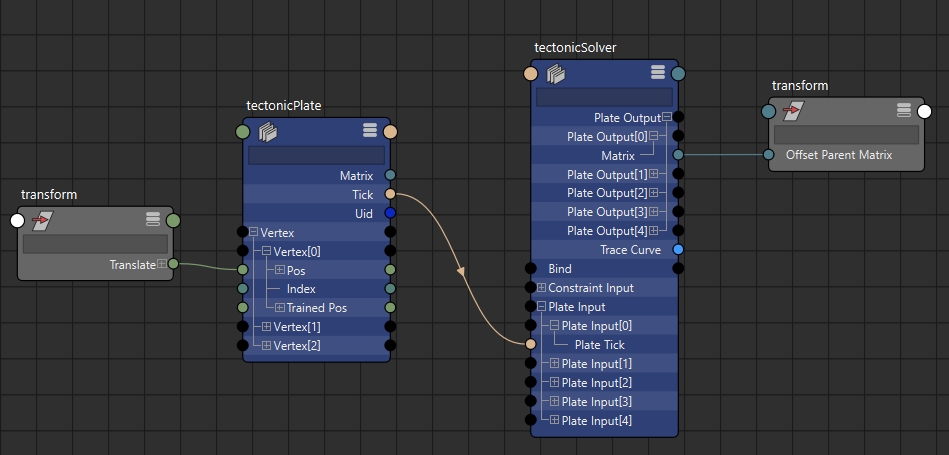949x455 pixels.
Task: Collapse the Vertex[0] attribute group
Action: pos(267,251)
